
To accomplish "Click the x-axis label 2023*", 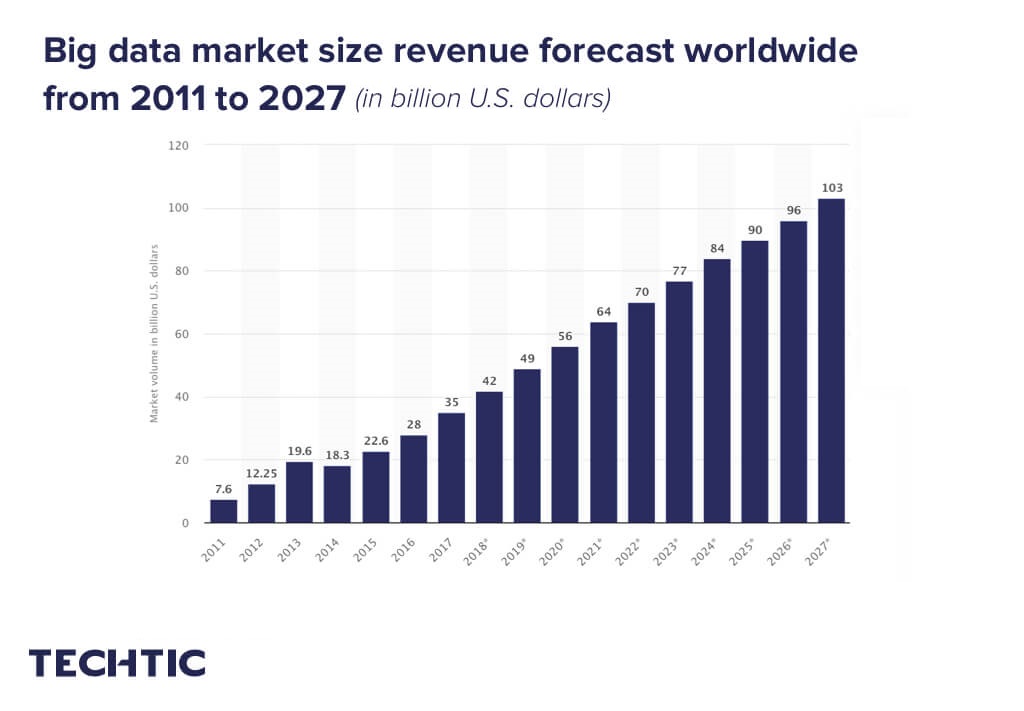I will point(667,552).
